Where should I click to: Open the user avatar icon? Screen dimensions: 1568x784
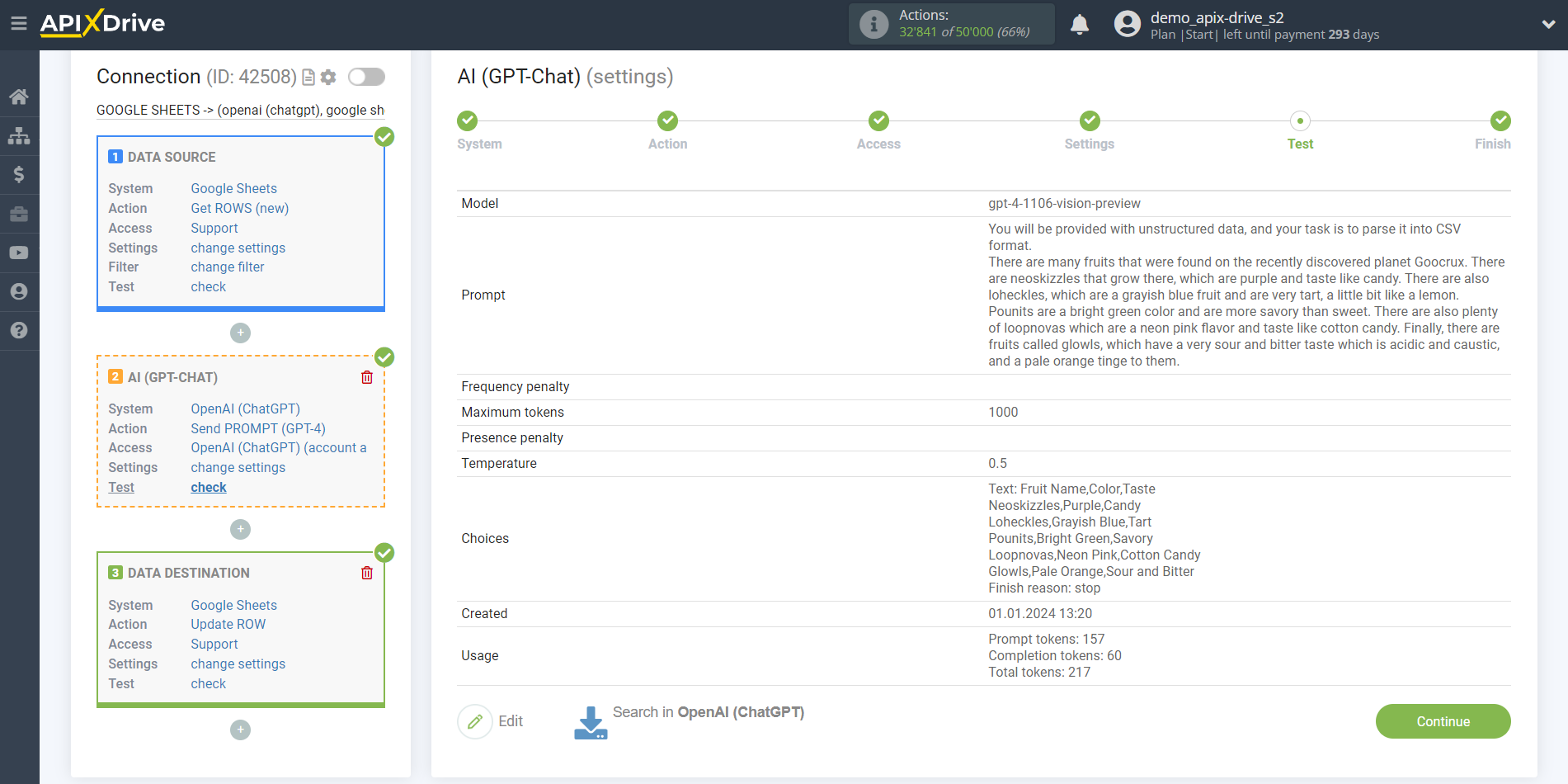click(1127, 24)
